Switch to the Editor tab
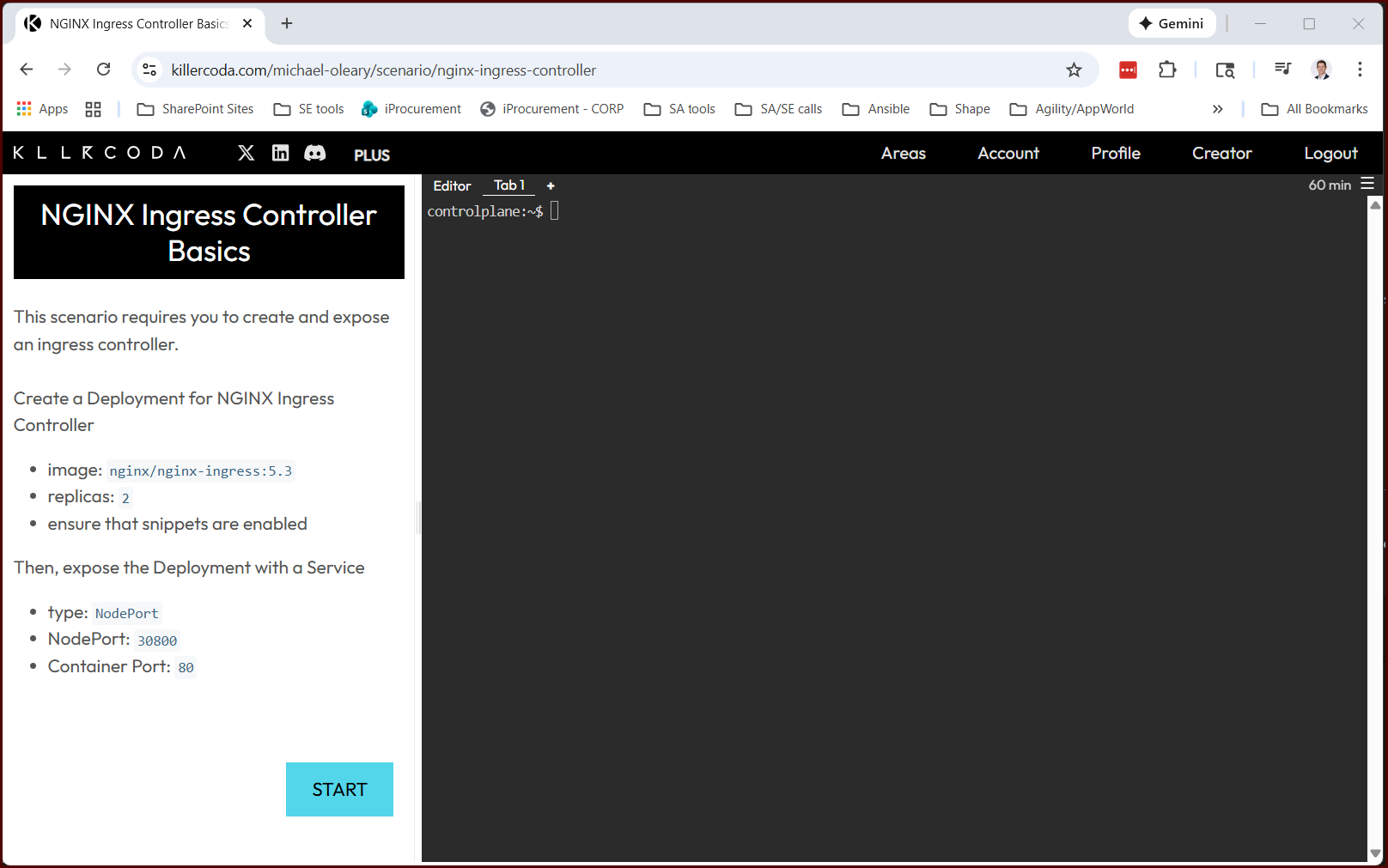 (x=452, y=185)
